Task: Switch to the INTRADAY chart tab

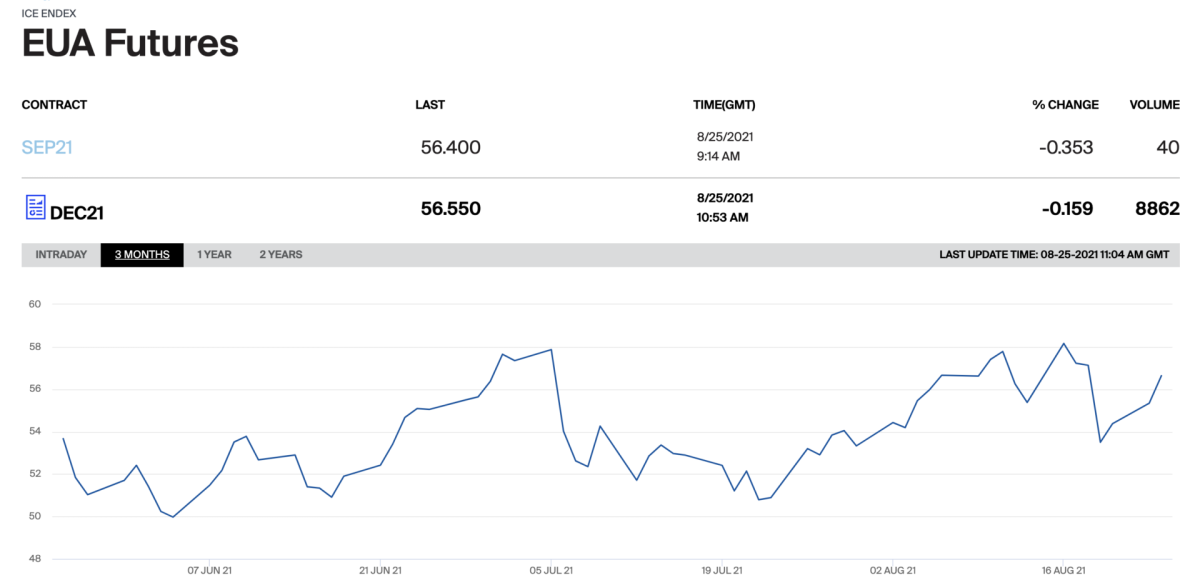Action: click(x=61, y=255)
